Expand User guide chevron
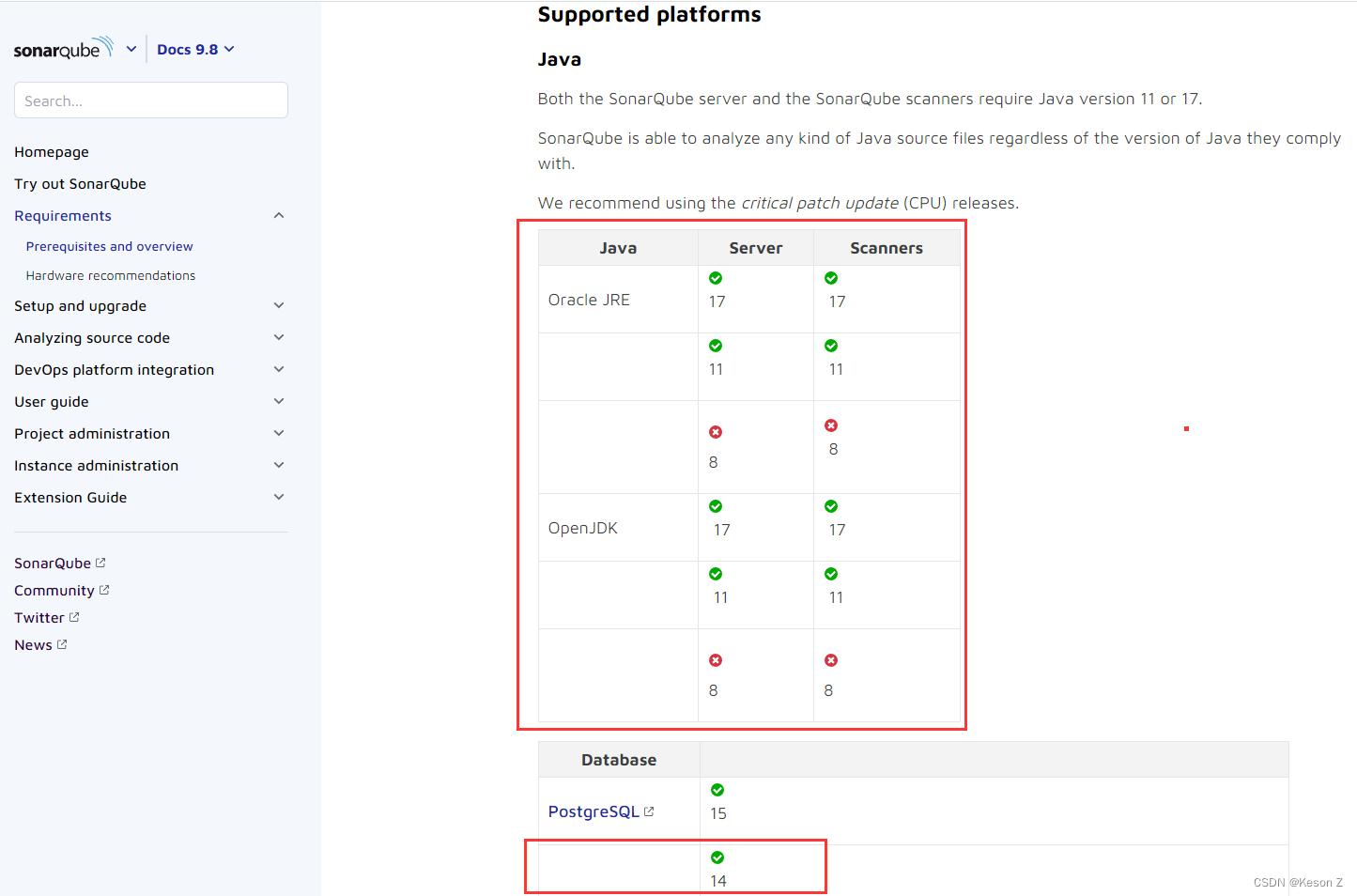 [279, 401]
